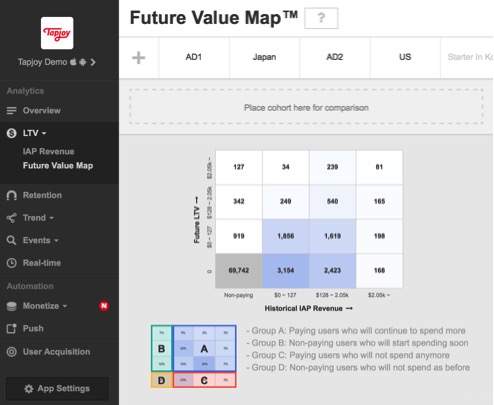Expand the Trend submenu arrow
Viewport: 494px width, 405px height.
coord(52,218)
